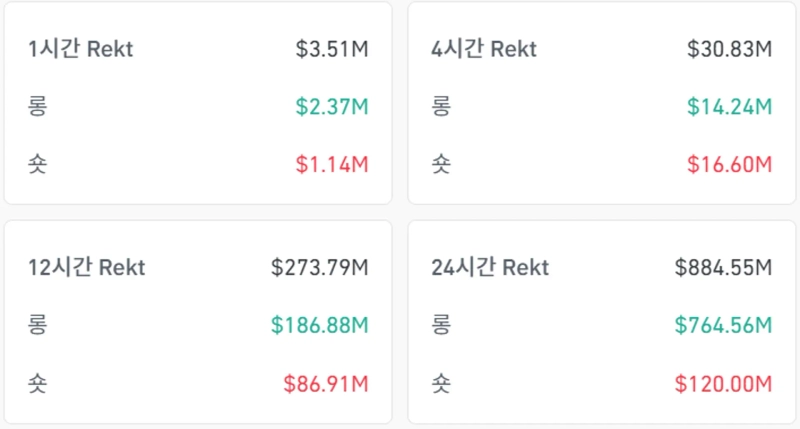
Task: Select the 롱 label in 12시간 card
Action: coord(38,325)
